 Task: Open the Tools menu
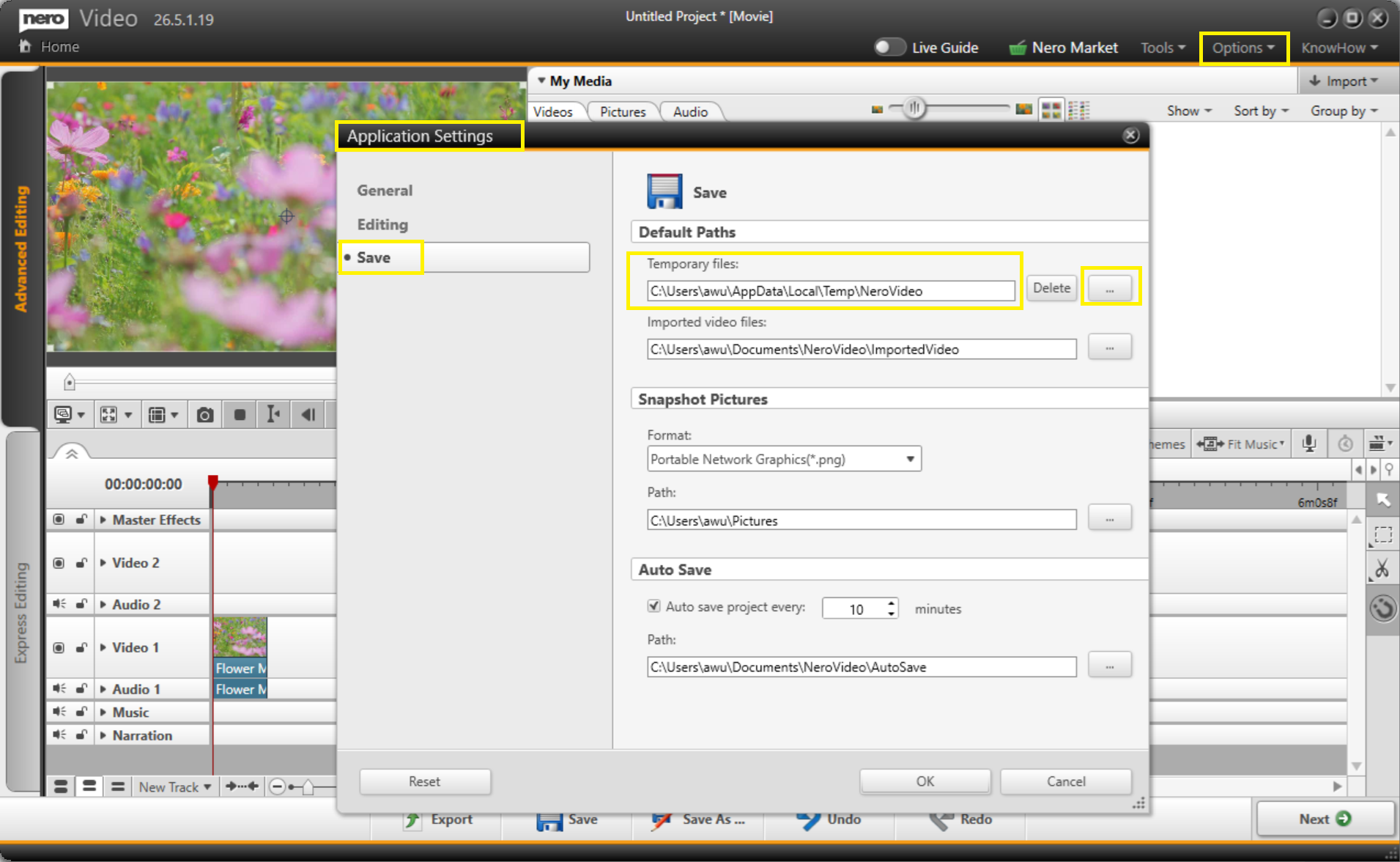coord(1163,48)
